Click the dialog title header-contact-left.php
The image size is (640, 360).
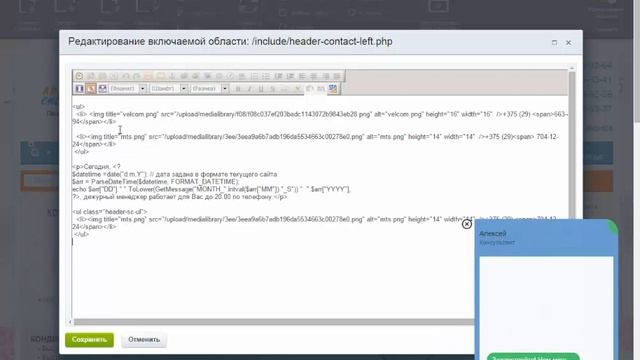(230, 42)
